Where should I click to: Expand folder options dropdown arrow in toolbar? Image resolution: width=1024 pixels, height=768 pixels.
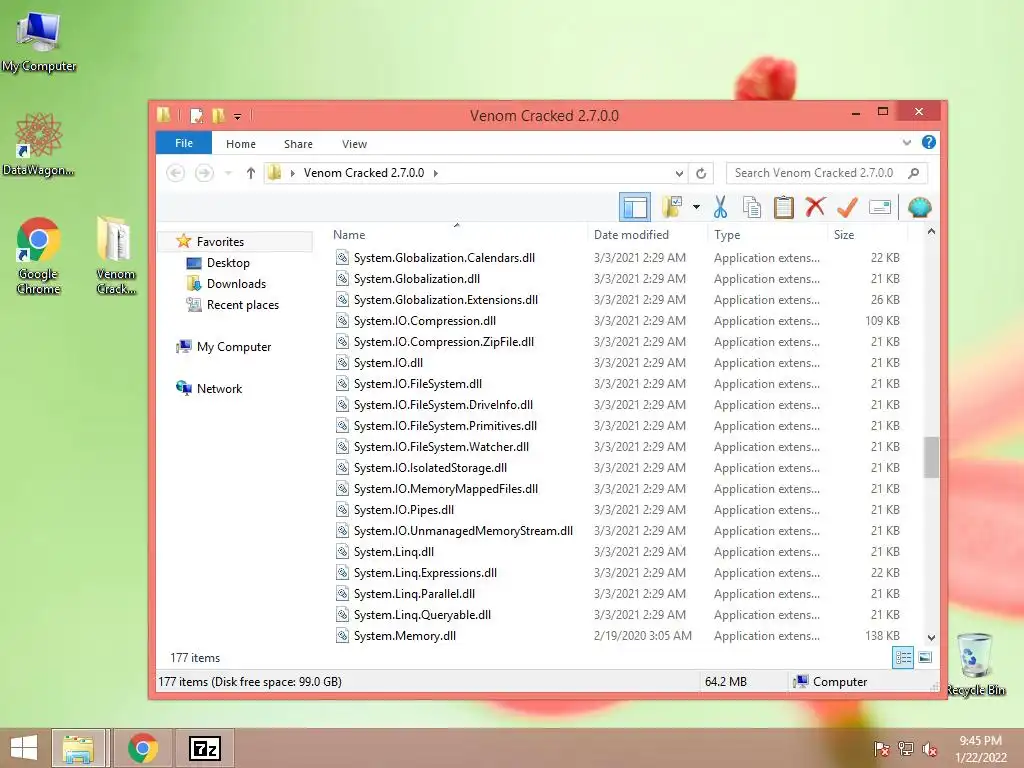click(x=696, y=207)
